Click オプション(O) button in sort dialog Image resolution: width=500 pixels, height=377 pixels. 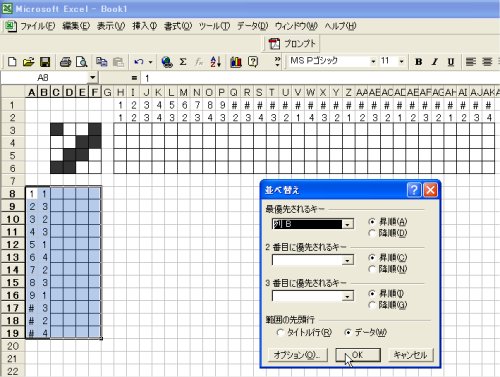click(297, 355)
